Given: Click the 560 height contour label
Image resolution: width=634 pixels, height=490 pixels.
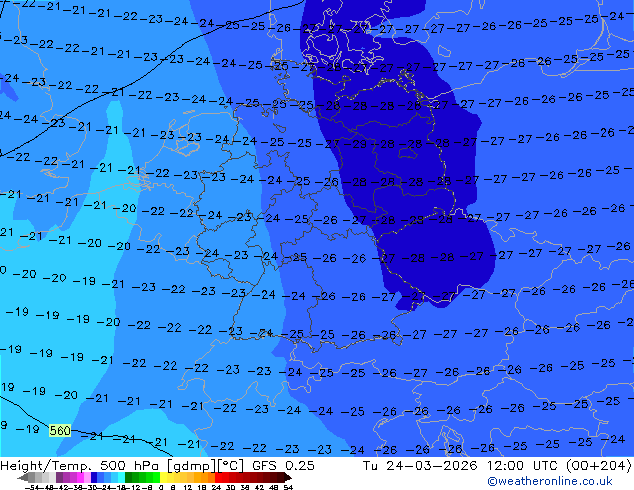Looking at the screenshot, I should pyautogui.click(x=60, y=431).
